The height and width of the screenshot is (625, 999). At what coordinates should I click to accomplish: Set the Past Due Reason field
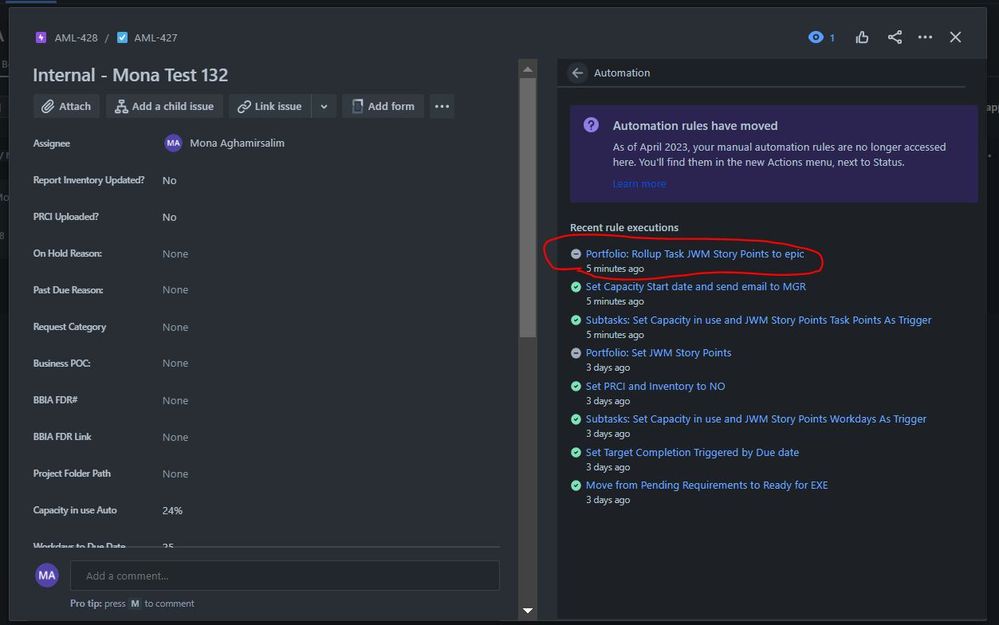tap(175, 290)
